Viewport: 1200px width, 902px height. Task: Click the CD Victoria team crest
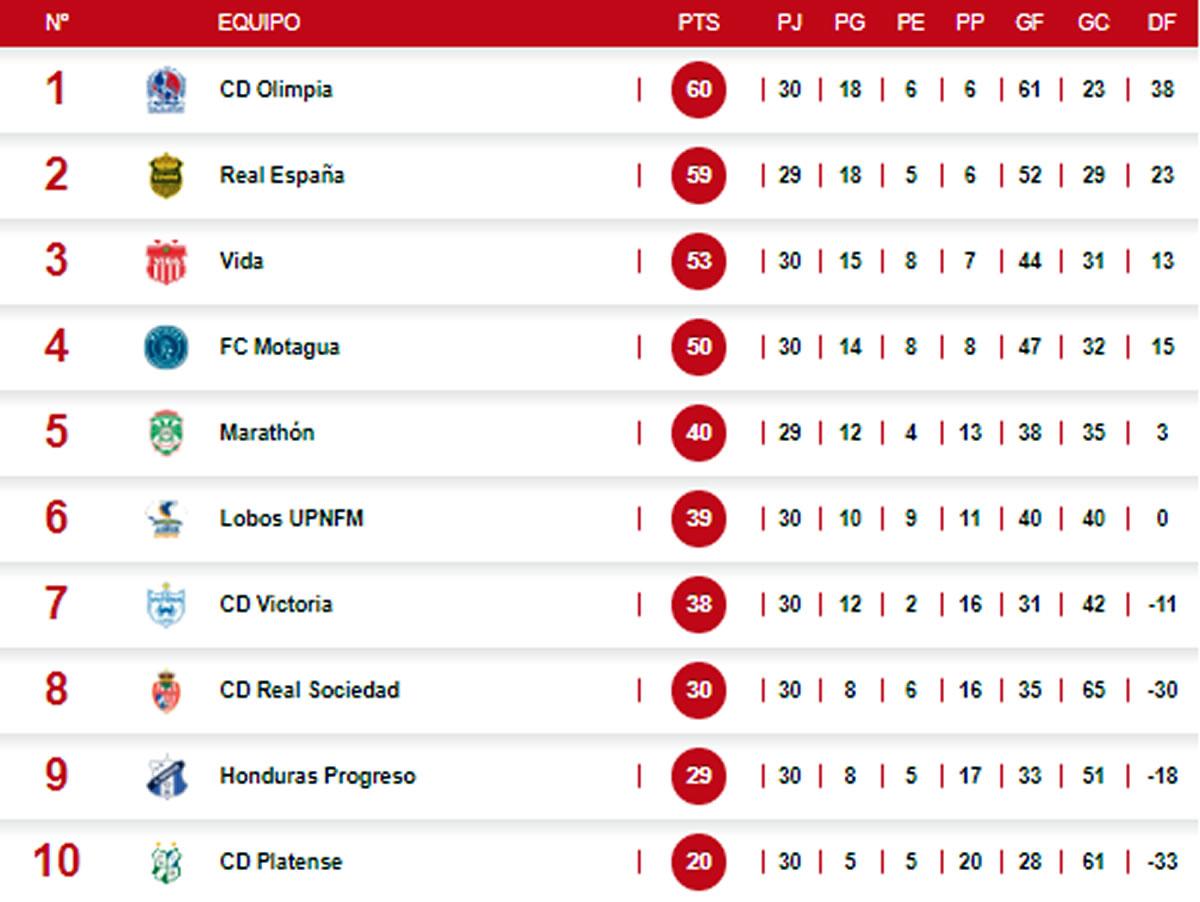tap(166, 605)
